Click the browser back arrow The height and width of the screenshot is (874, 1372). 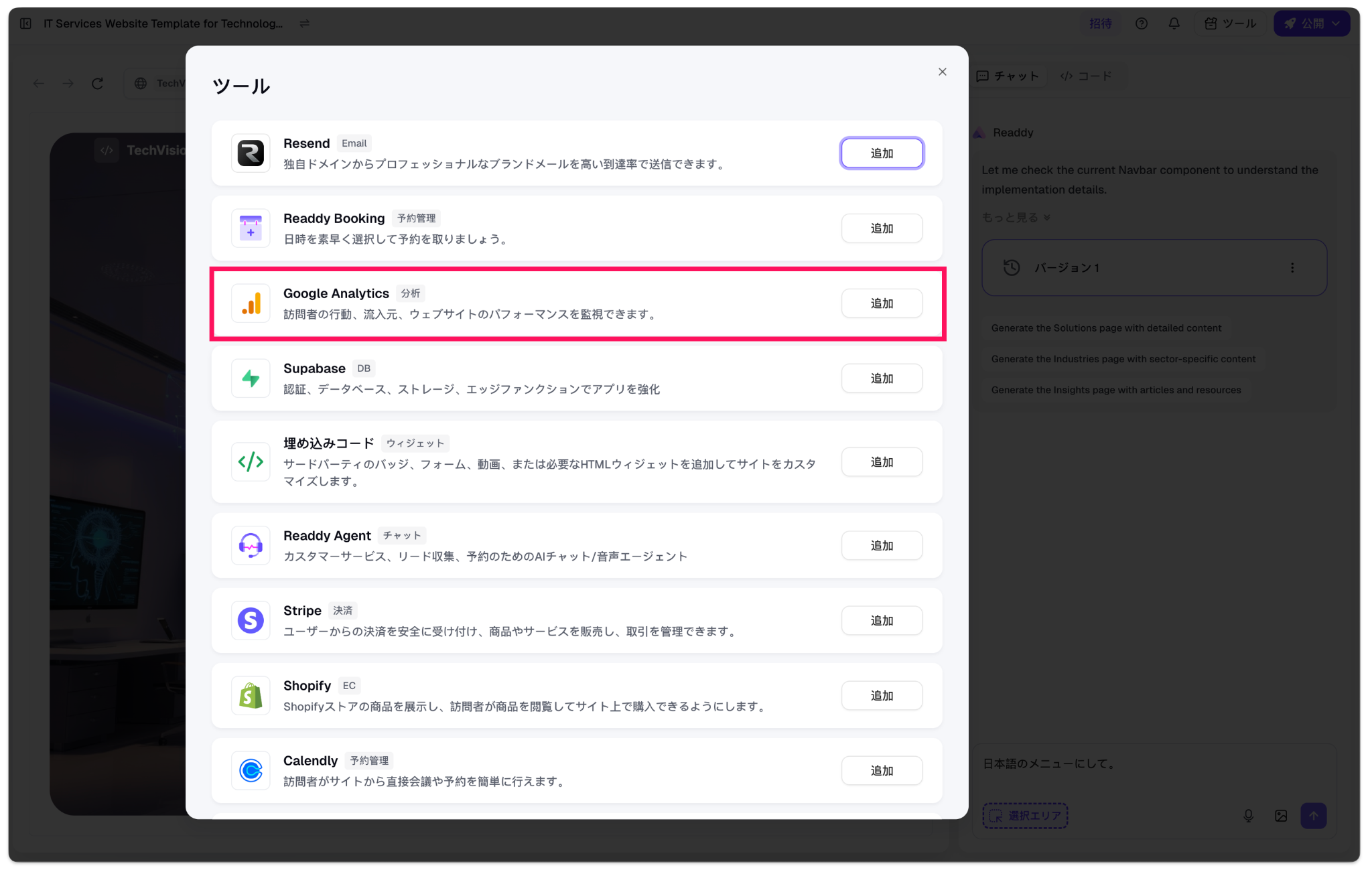pyautogui.click(x=39, y=83)
